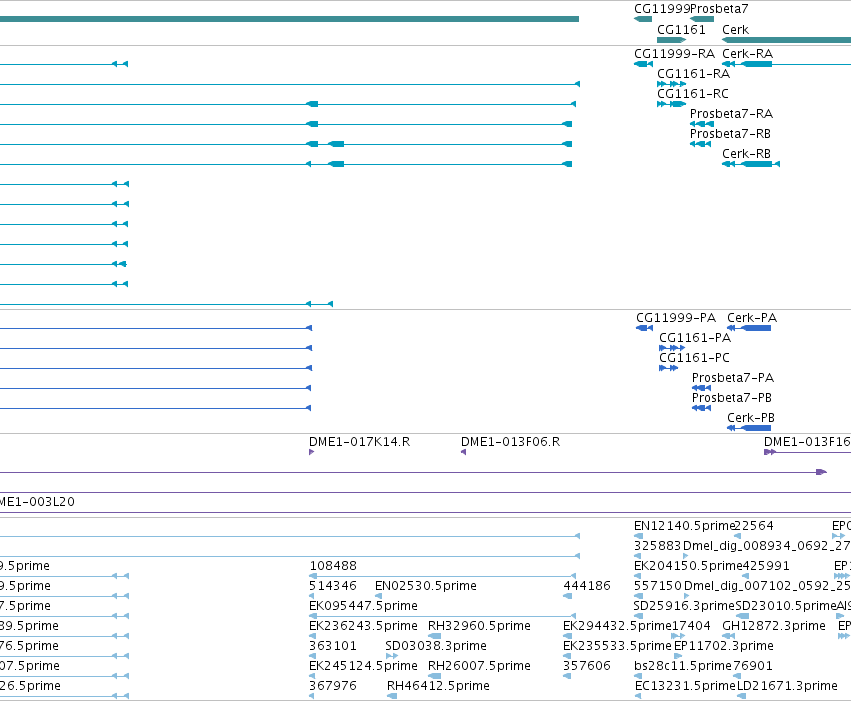The image size is (851, 701).
Task: Select the EK204150.5prime label
Action: coord(688,566)
